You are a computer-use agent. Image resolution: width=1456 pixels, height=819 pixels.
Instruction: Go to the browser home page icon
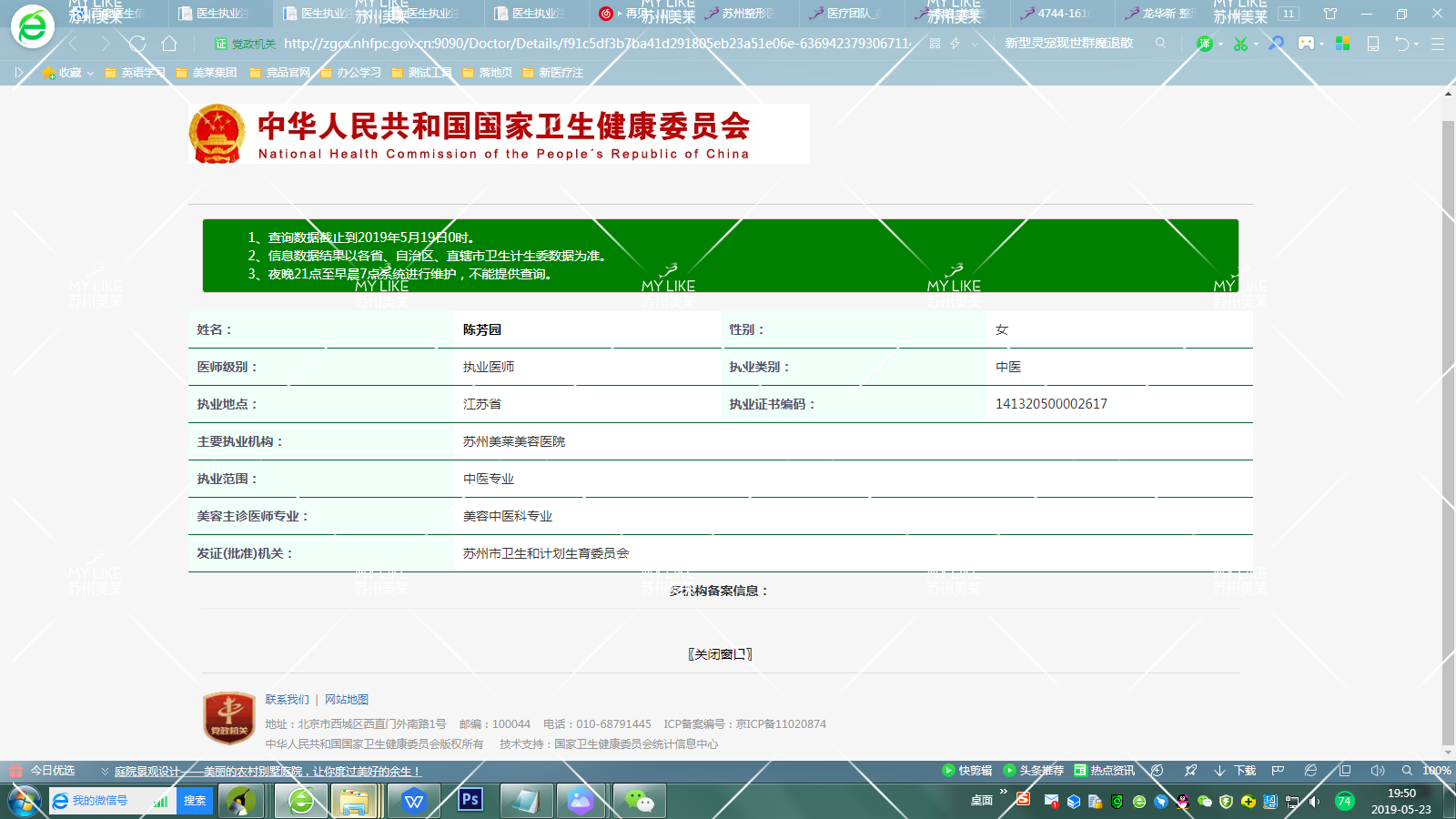coord(169,44)
